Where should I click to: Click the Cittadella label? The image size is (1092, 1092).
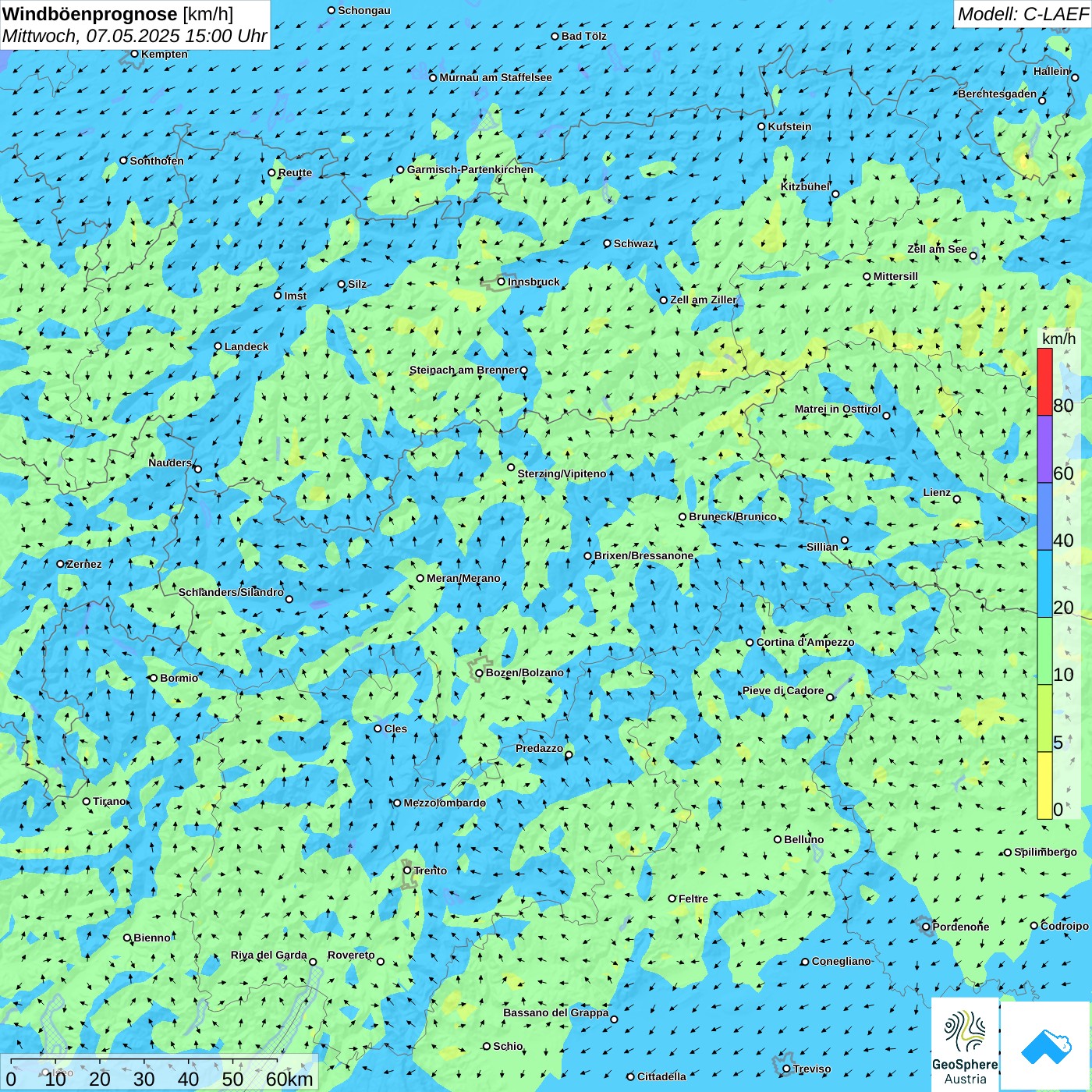click(661, 1076)
